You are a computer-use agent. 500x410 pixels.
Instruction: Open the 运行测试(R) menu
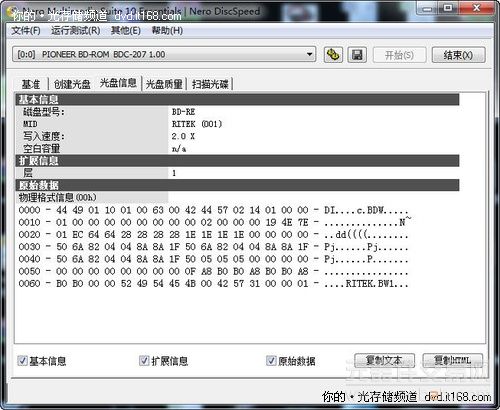point(75,31)
